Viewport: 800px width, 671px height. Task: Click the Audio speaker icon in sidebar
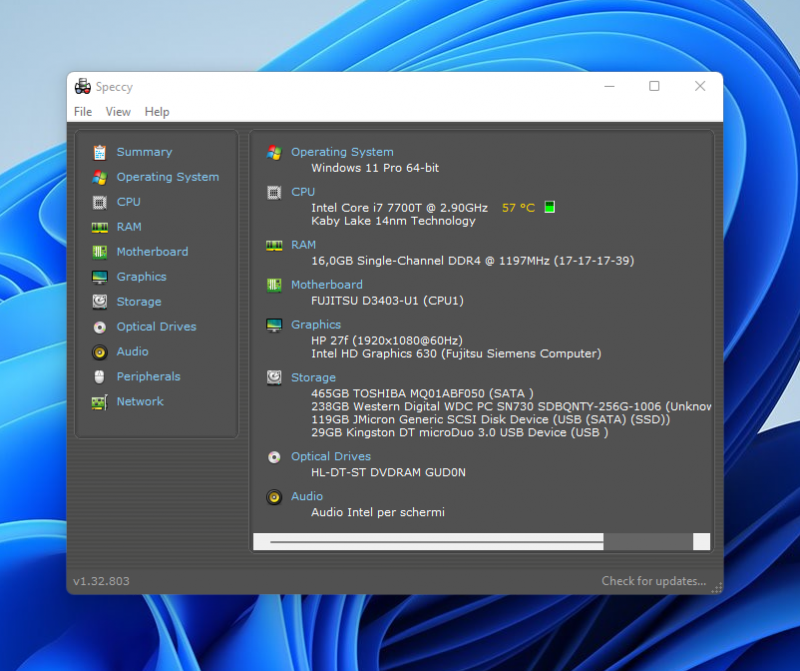(99, 352)
